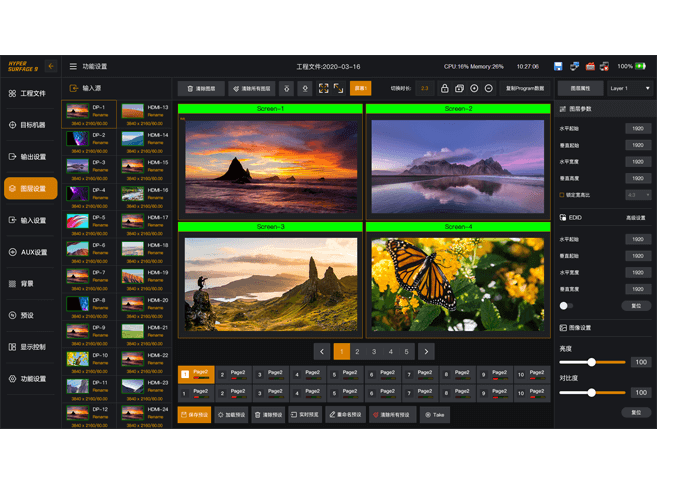Open the aspect ratio 4:3 dropdown
This screenshot has height=484, width=695.
click(x=638, y=195)
